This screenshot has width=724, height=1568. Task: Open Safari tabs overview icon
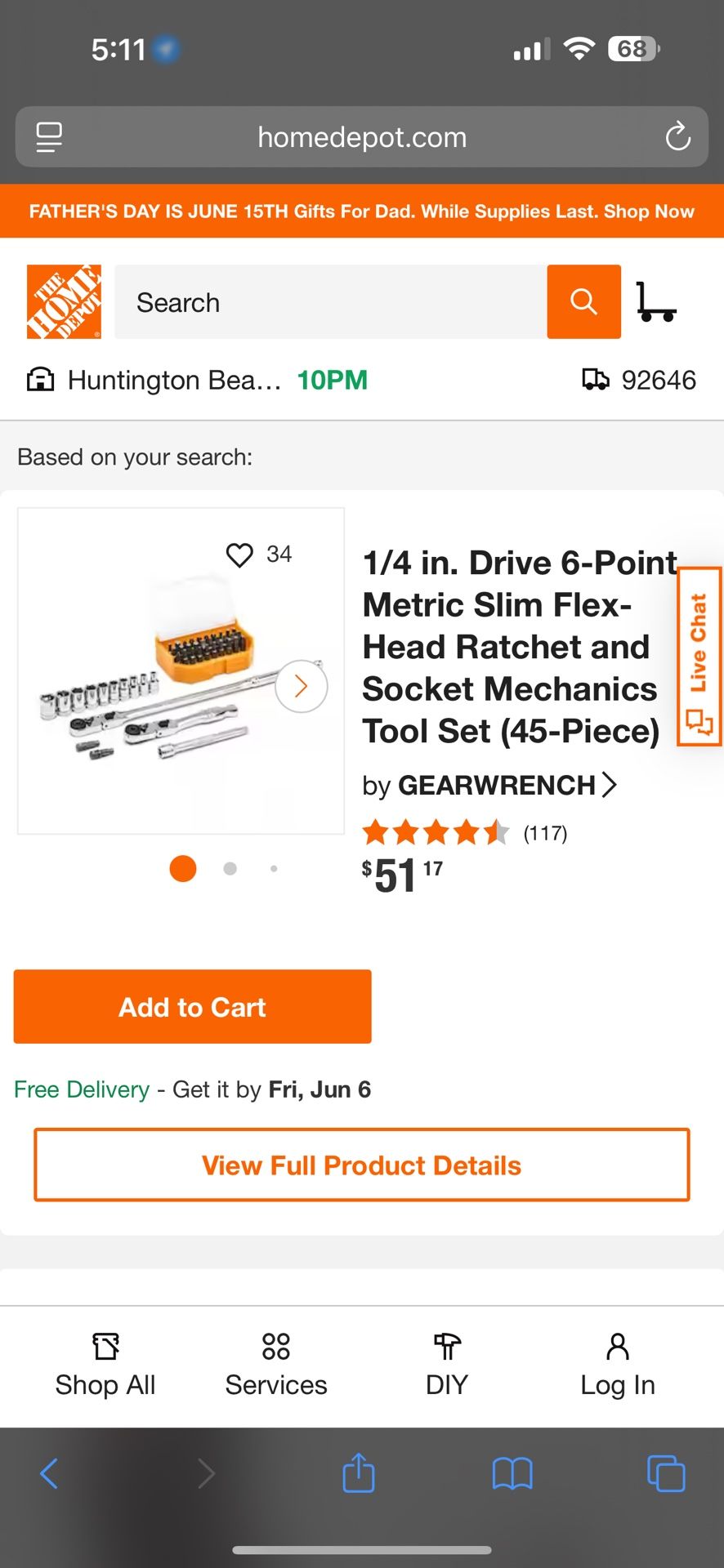point(666,1473)
